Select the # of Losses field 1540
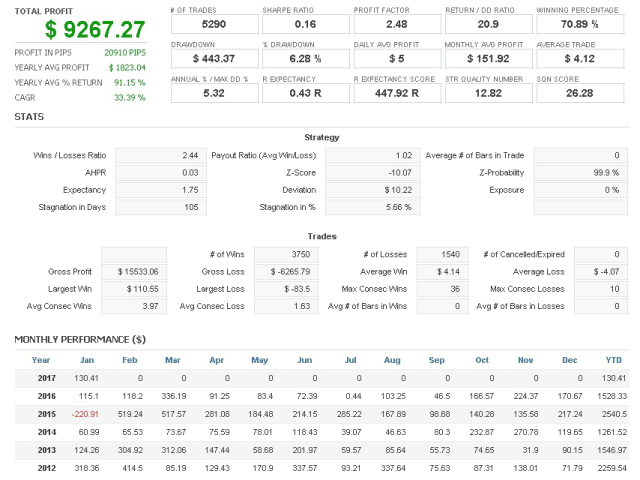Viewport: 640px width, 480px height. [x=442, y=255]
